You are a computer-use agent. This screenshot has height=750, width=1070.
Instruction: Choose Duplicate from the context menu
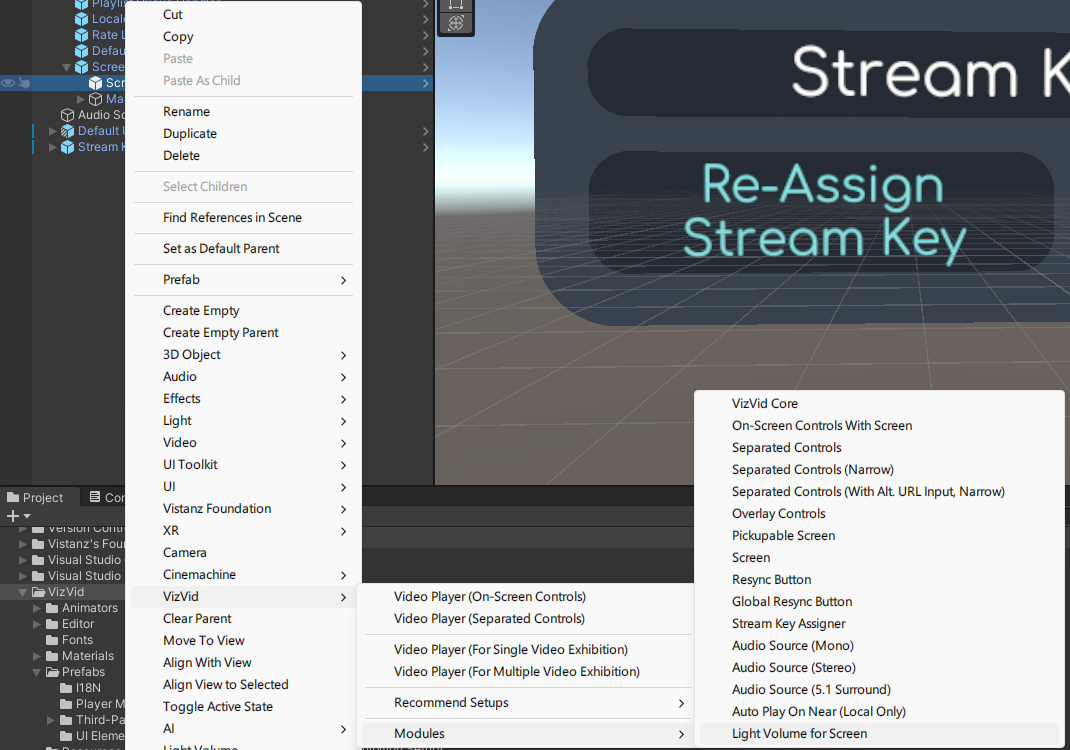point(190,133)
